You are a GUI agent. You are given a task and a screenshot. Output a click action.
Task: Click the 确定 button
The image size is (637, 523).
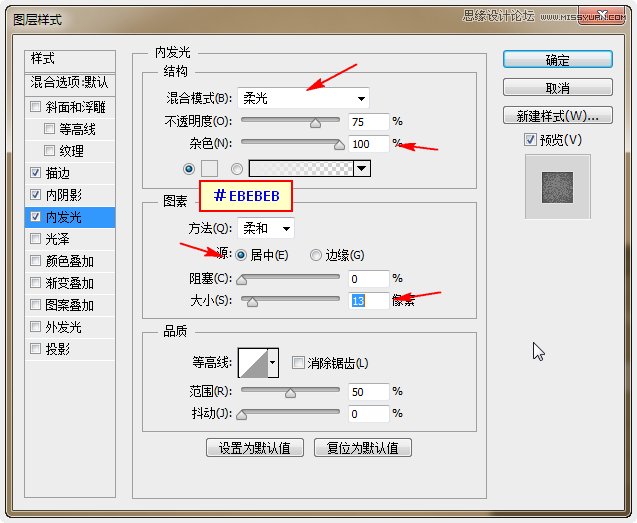pyautogui.click(x=558, y=60)
